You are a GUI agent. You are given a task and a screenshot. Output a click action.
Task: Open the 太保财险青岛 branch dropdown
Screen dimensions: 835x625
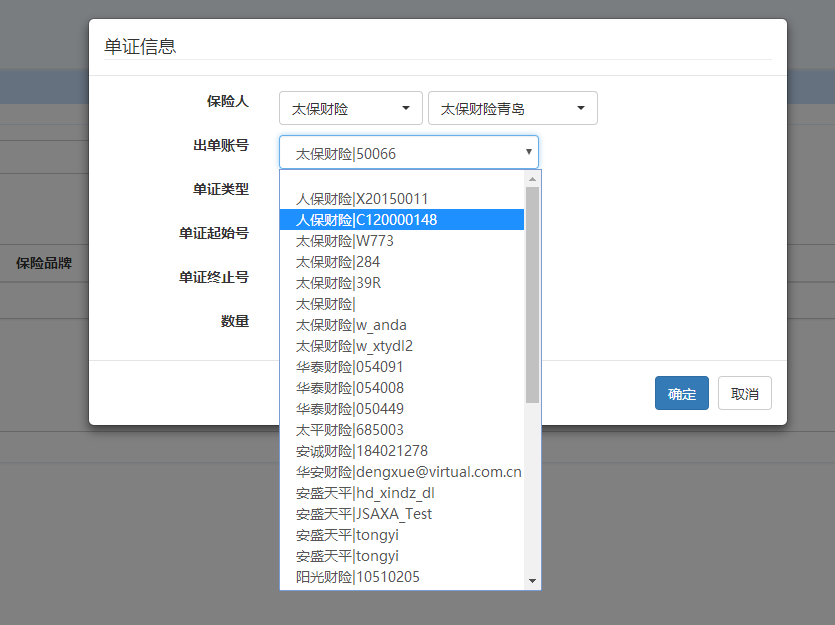pyautogui.click(x=512, y=108)
